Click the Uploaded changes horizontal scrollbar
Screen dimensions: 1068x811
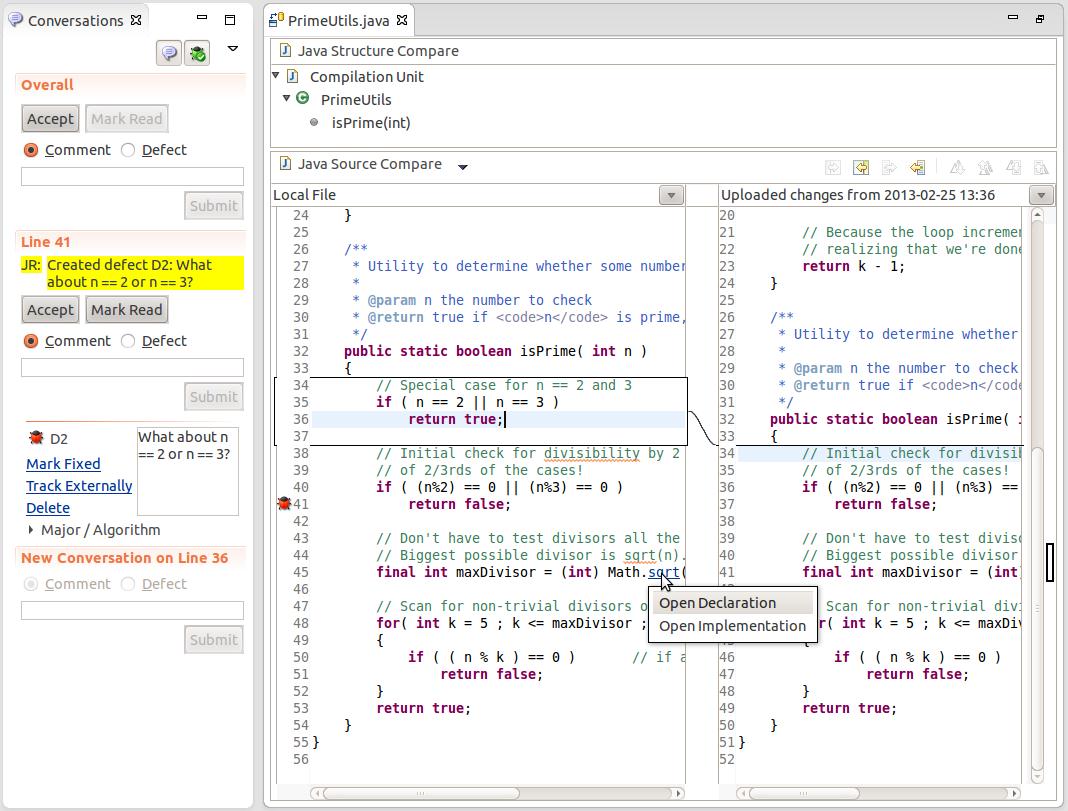pos(879,793)
